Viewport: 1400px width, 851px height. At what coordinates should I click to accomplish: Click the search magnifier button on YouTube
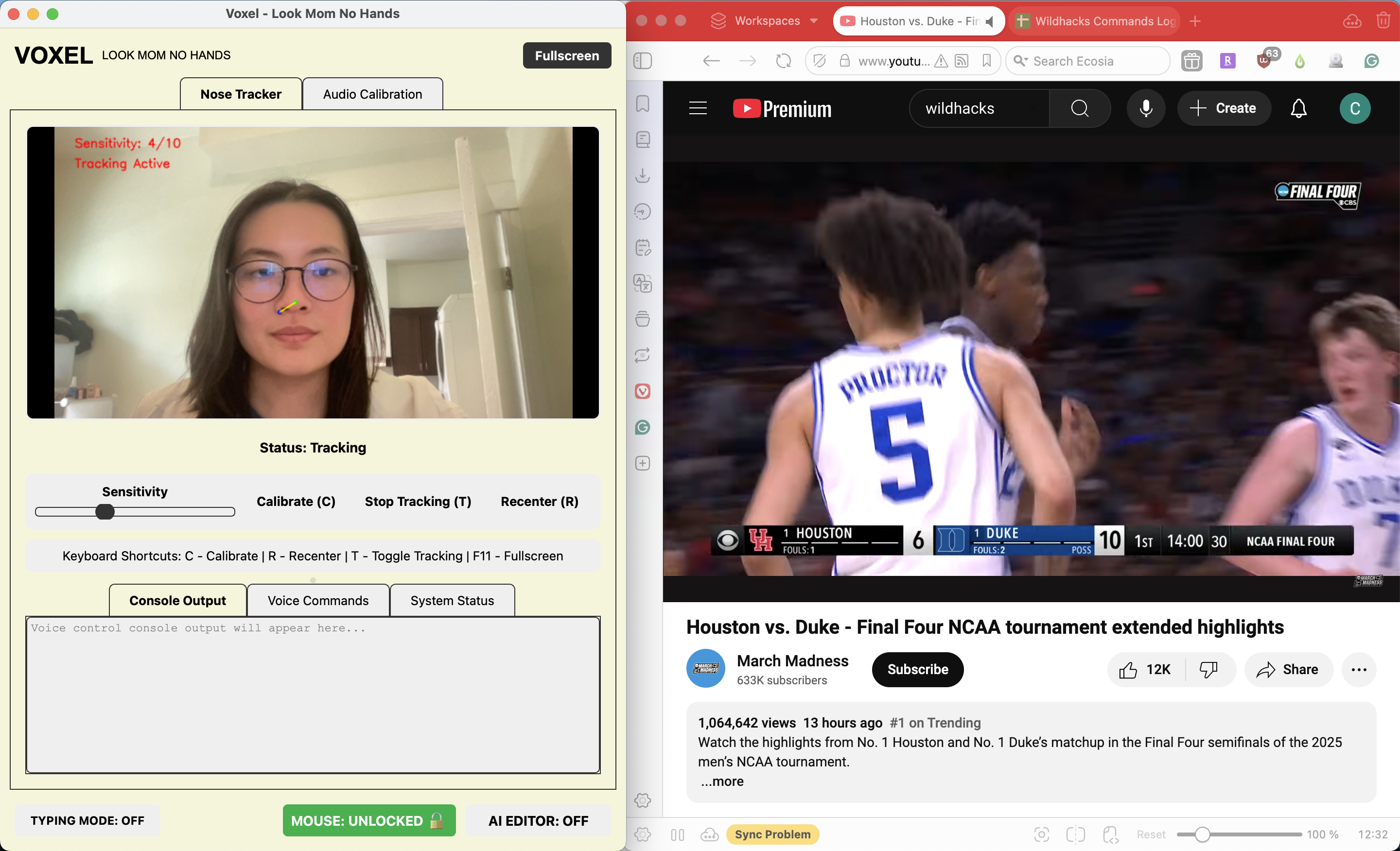click(x=1080, y=108)
